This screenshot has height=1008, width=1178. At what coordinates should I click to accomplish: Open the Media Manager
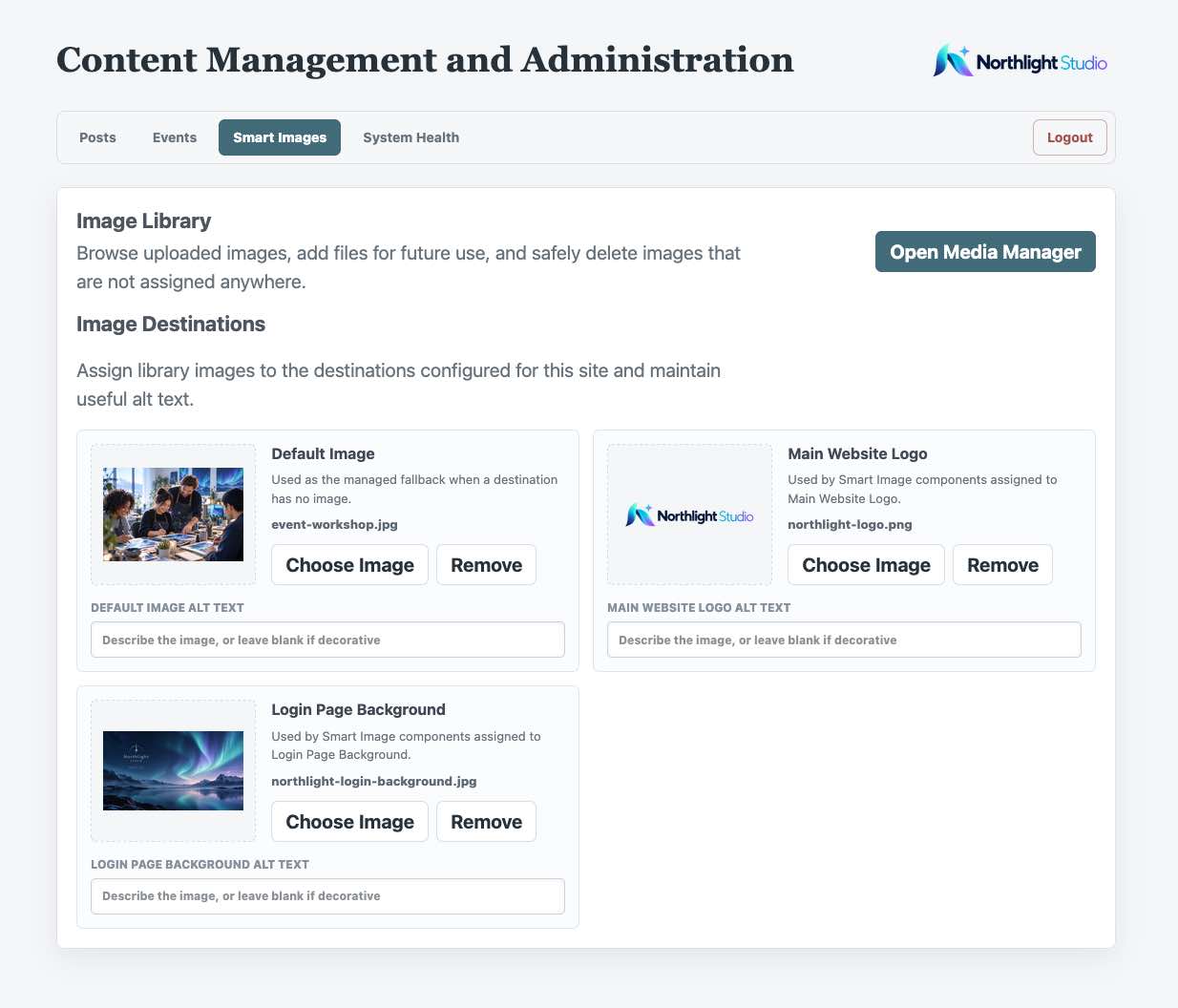(x=985, y=252)
